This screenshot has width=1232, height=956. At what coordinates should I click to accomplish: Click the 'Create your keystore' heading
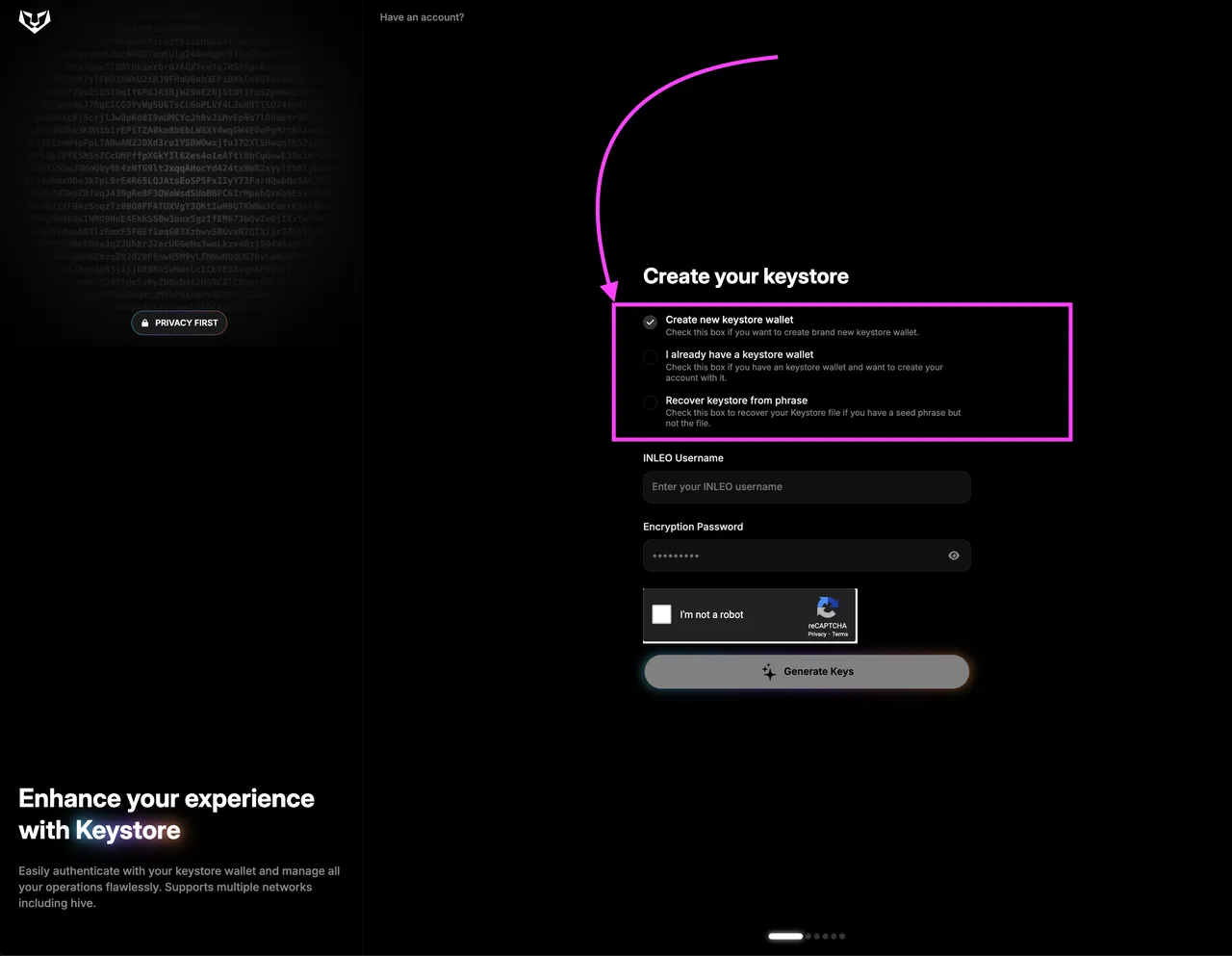(746, 276)
